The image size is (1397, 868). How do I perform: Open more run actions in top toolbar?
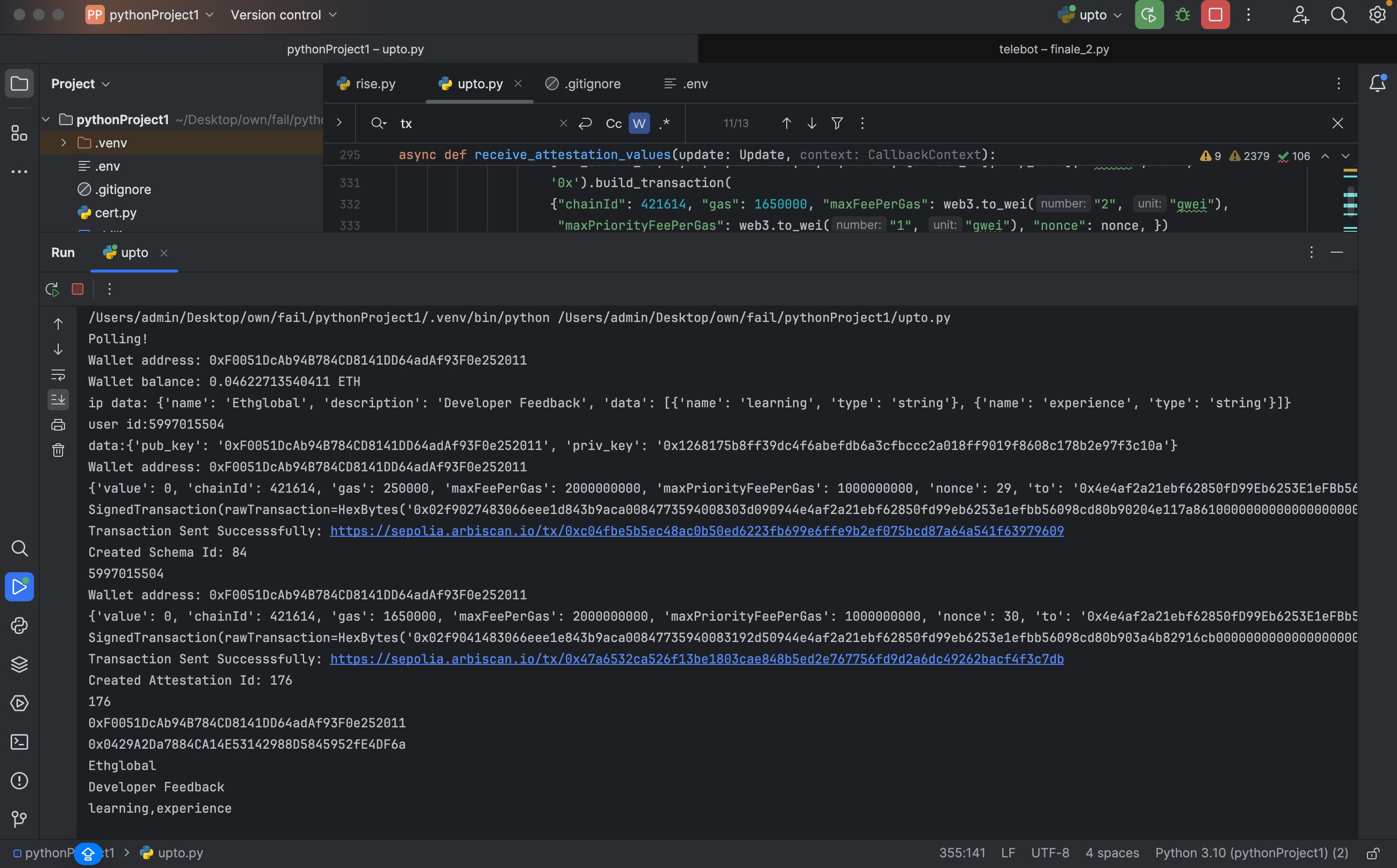point(1248,15)
